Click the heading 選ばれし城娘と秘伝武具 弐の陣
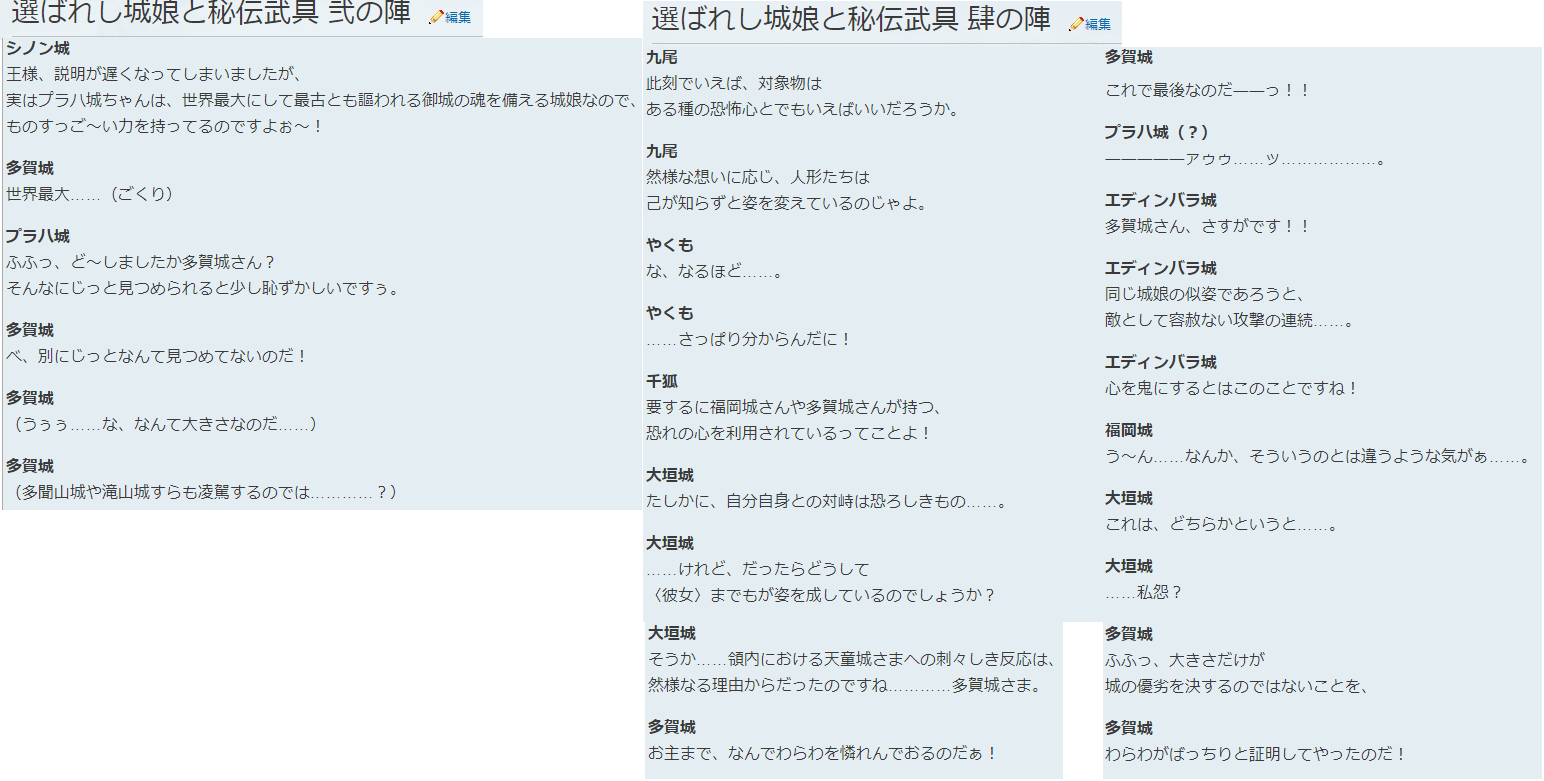The image size is (1544, 781). pos(210,16)
